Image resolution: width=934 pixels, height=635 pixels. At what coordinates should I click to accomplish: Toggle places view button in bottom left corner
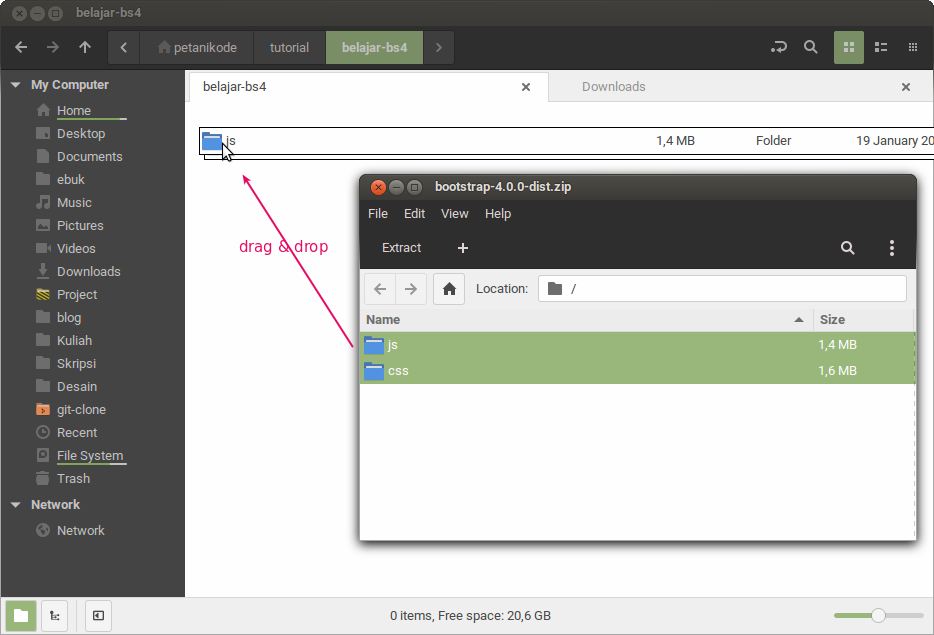click(x=22, y=616)
